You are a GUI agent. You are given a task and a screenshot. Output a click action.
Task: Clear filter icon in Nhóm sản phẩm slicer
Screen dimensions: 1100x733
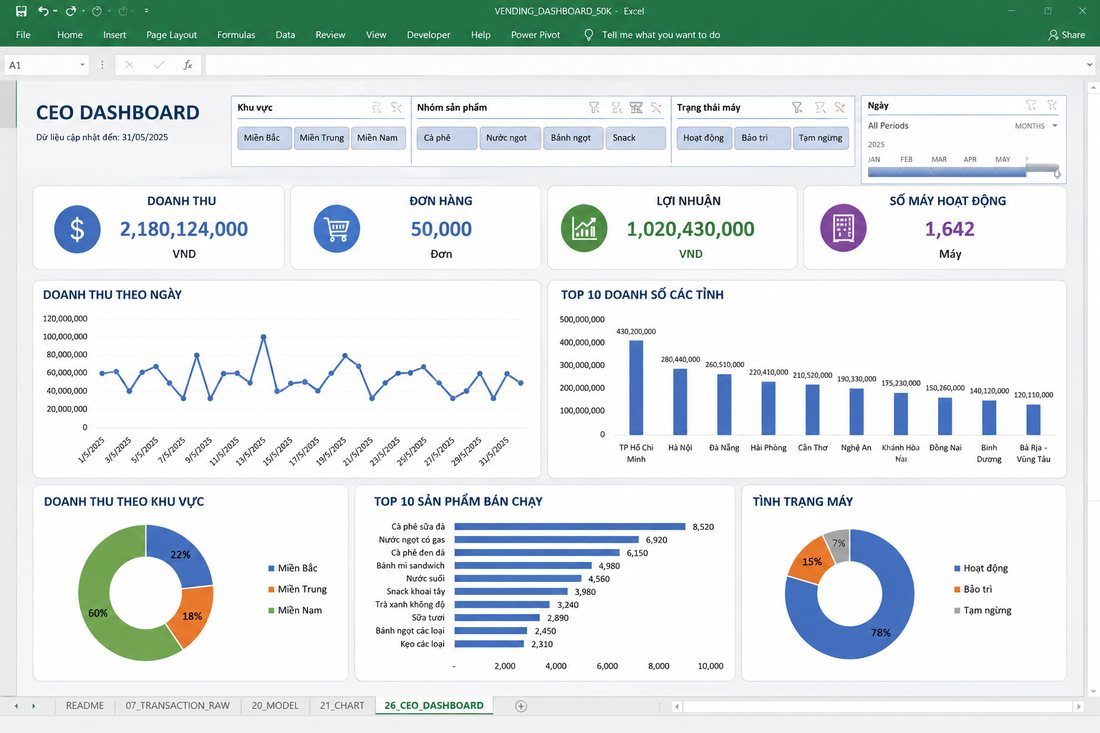(x=657, y=107)
